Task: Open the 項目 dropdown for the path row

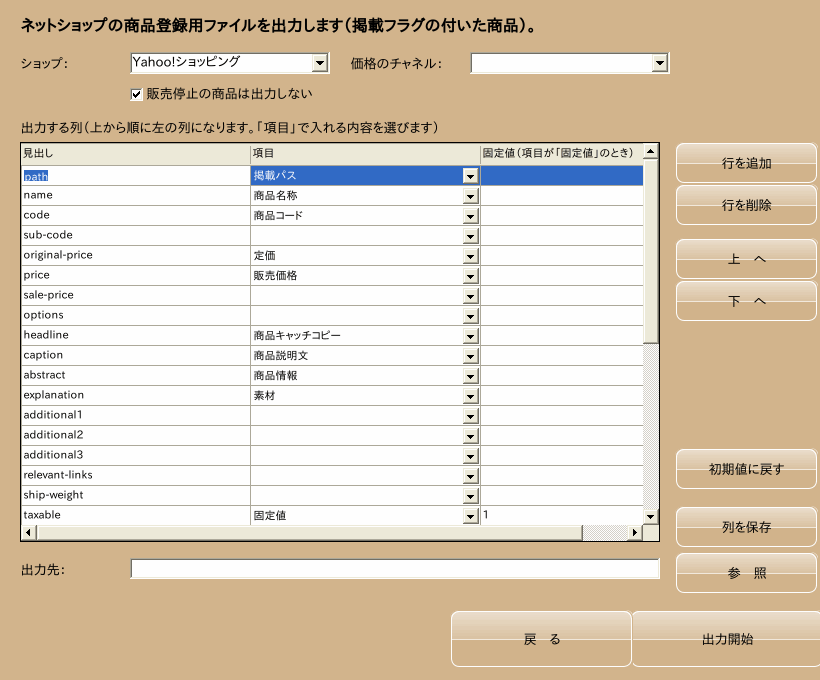Action: coord(471,176)
